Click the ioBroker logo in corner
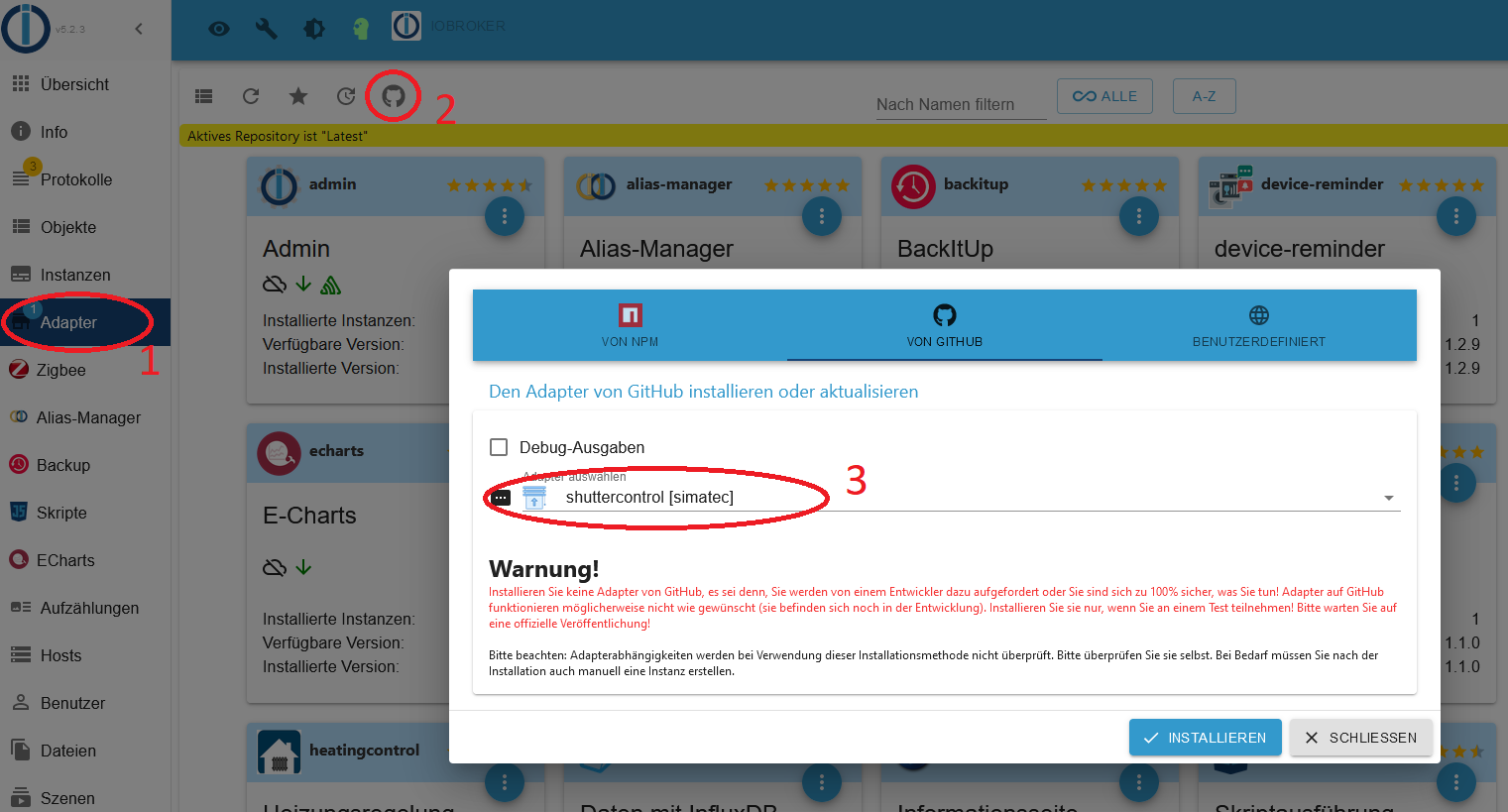Screen dimensions: 1508x812 (26, 28)
